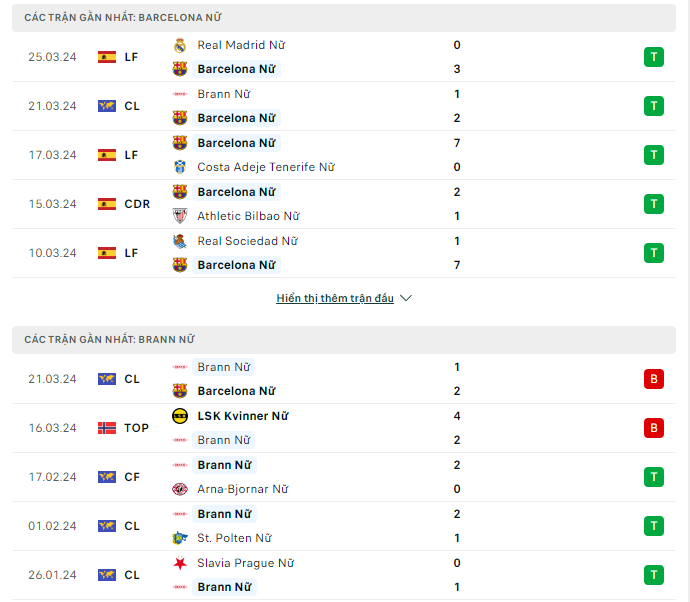
Task: Click the Slavia Prague Nữ red star logo
Action: point(180,563)
